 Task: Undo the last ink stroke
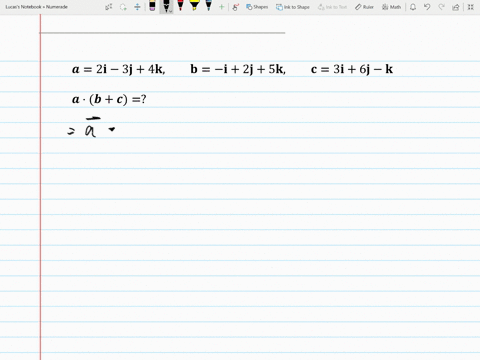(x=427, y=7)
